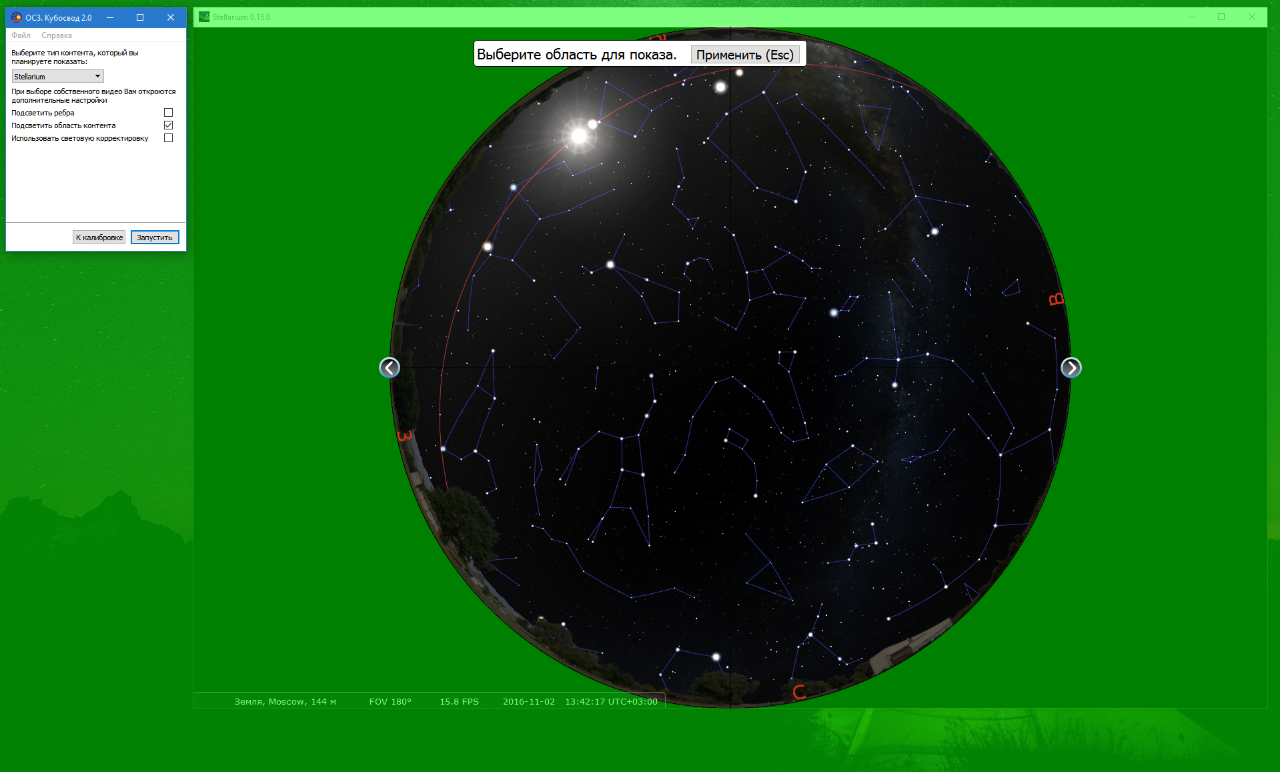Click the Запустить button
1280x772 pixels.
(x=155, y=237)
